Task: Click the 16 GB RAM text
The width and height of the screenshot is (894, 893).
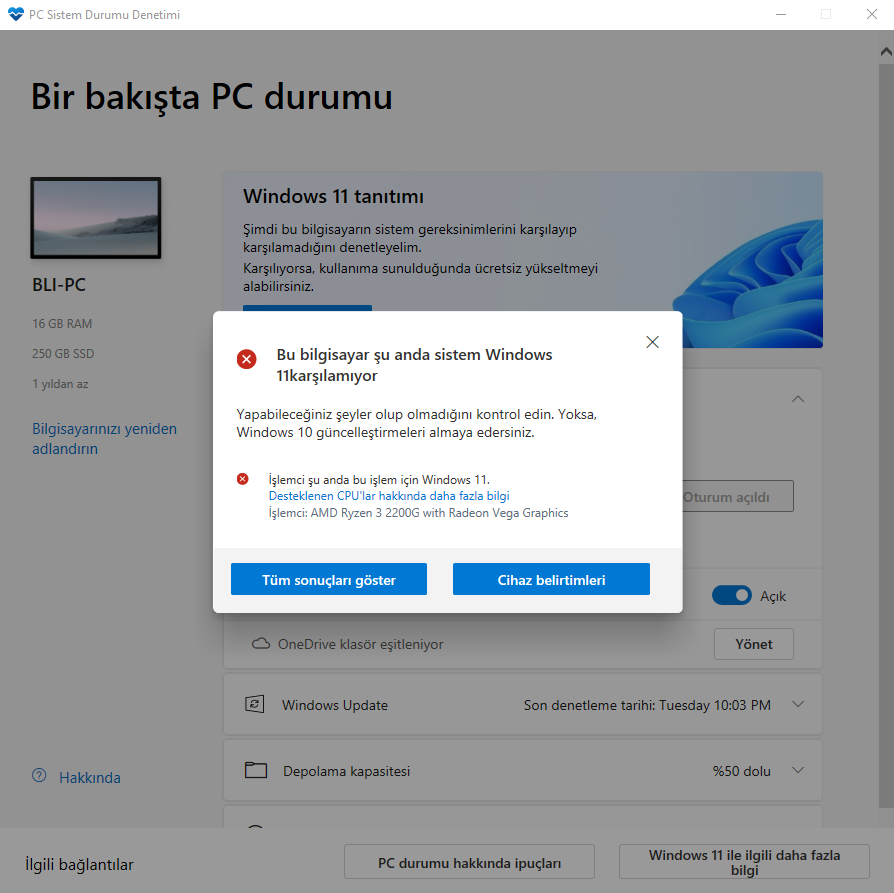Action: 62,323
